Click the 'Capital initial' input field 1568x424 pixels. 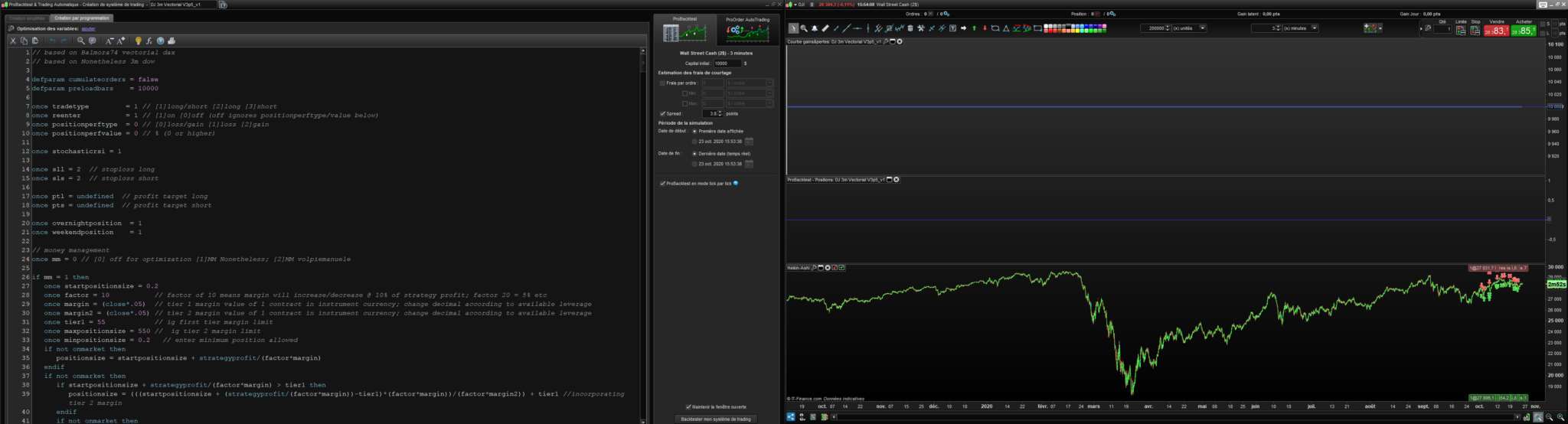[x=726, y=64]
